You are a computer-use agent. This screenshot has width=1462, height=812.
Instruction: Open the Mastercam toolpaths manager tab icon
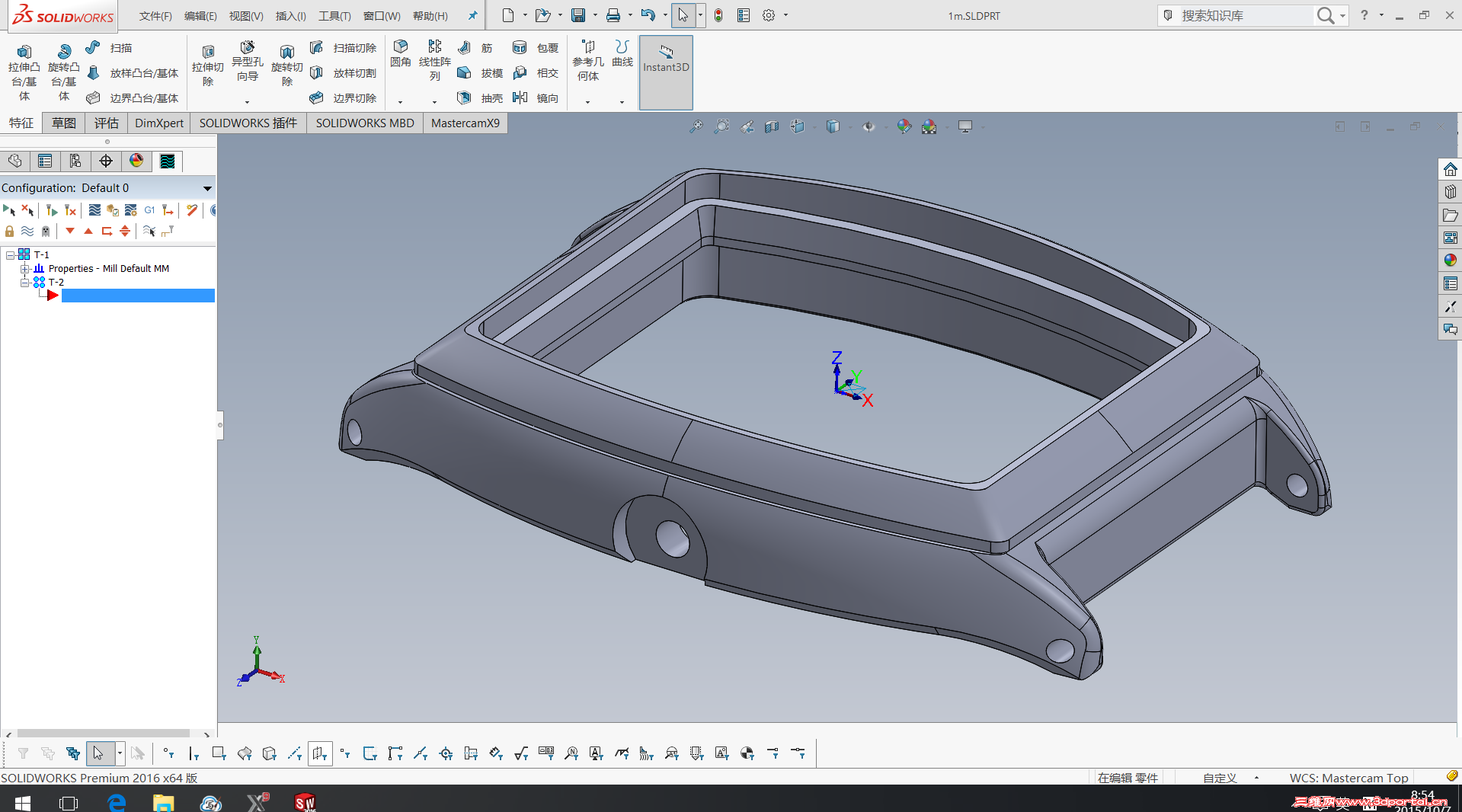[167, 161]
